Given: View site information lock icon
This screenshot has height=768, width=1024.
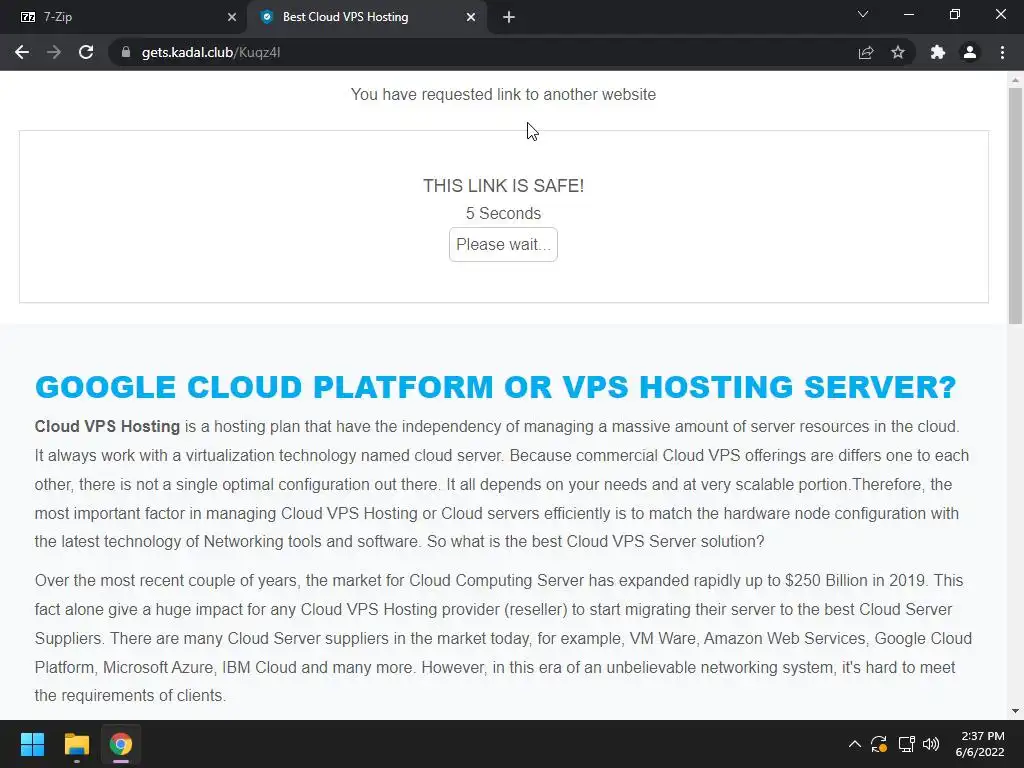Looking at the screenshot, I should point(126,52).
